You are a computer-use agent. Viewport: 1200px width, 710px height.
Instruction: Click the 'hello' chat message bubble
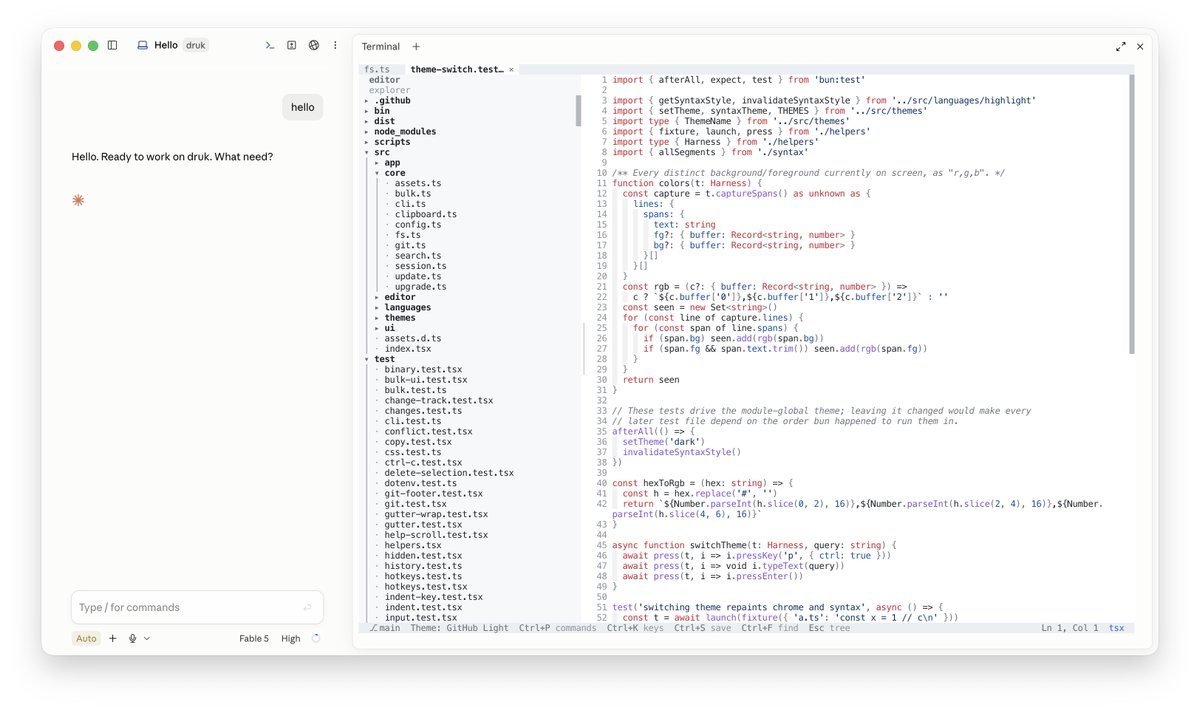coord(302,108)
